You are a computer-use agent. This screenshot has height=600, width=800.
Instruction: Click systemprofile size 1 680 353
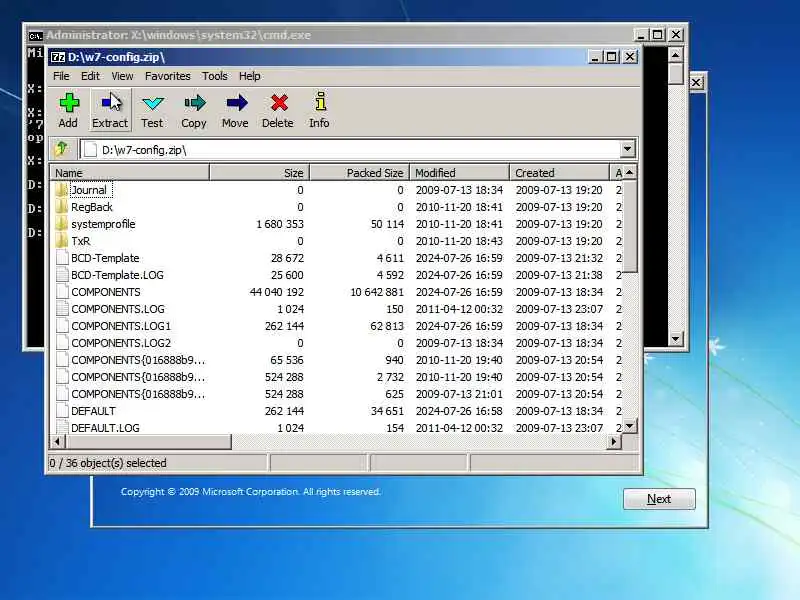pyautogui.click(x=280, y=224)
